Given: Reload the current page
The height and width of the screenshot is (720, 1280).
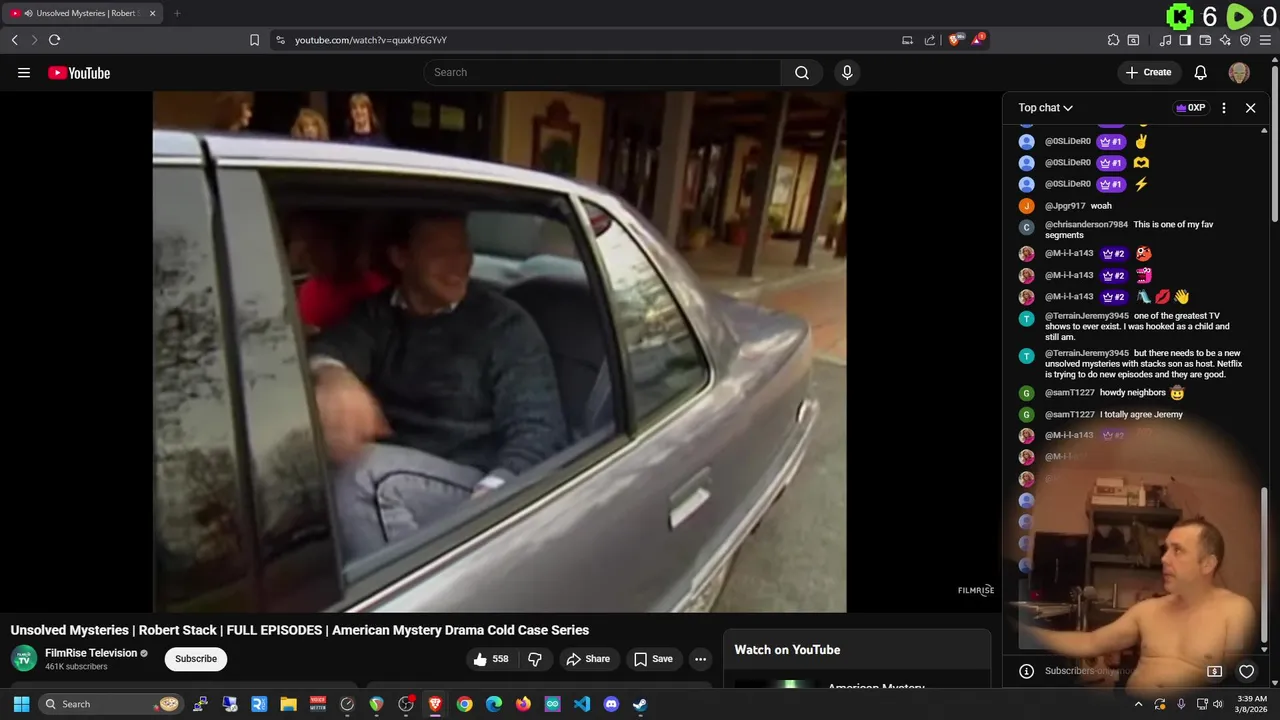Looking at the screenshot, I should (54, 40).
